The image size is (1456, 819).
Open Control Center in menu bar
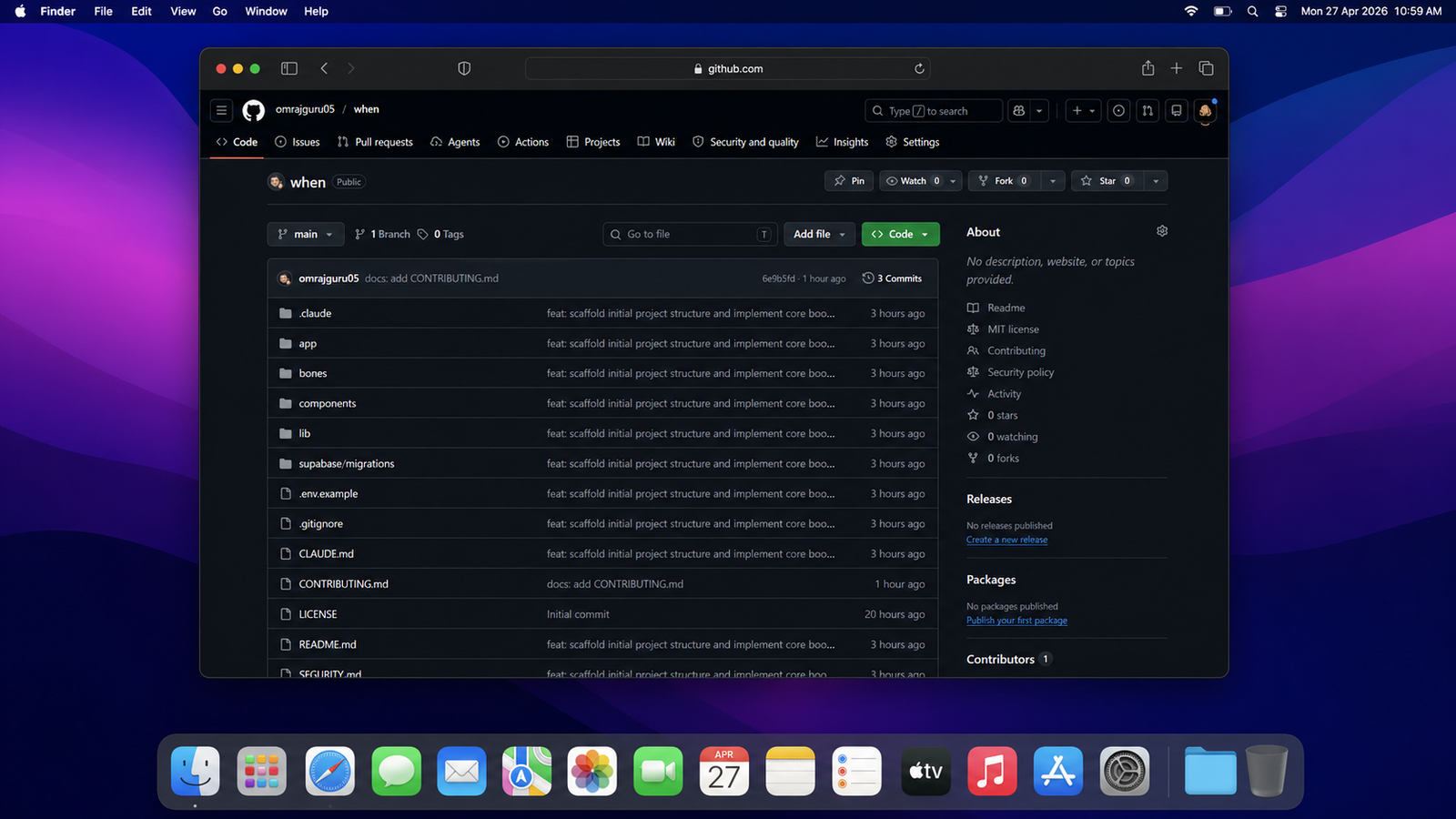coord(1280,11)
